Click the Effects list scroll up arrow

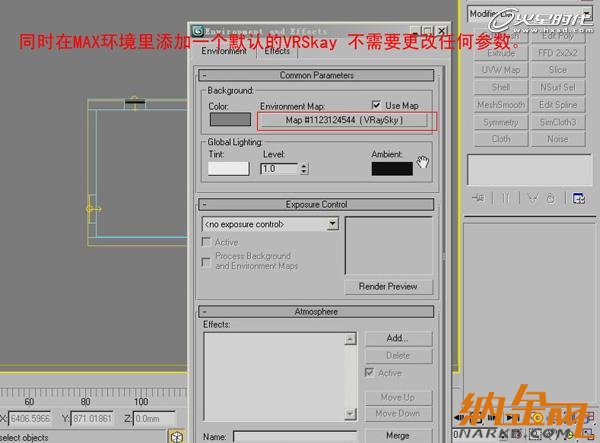click(x=350, y=339)
